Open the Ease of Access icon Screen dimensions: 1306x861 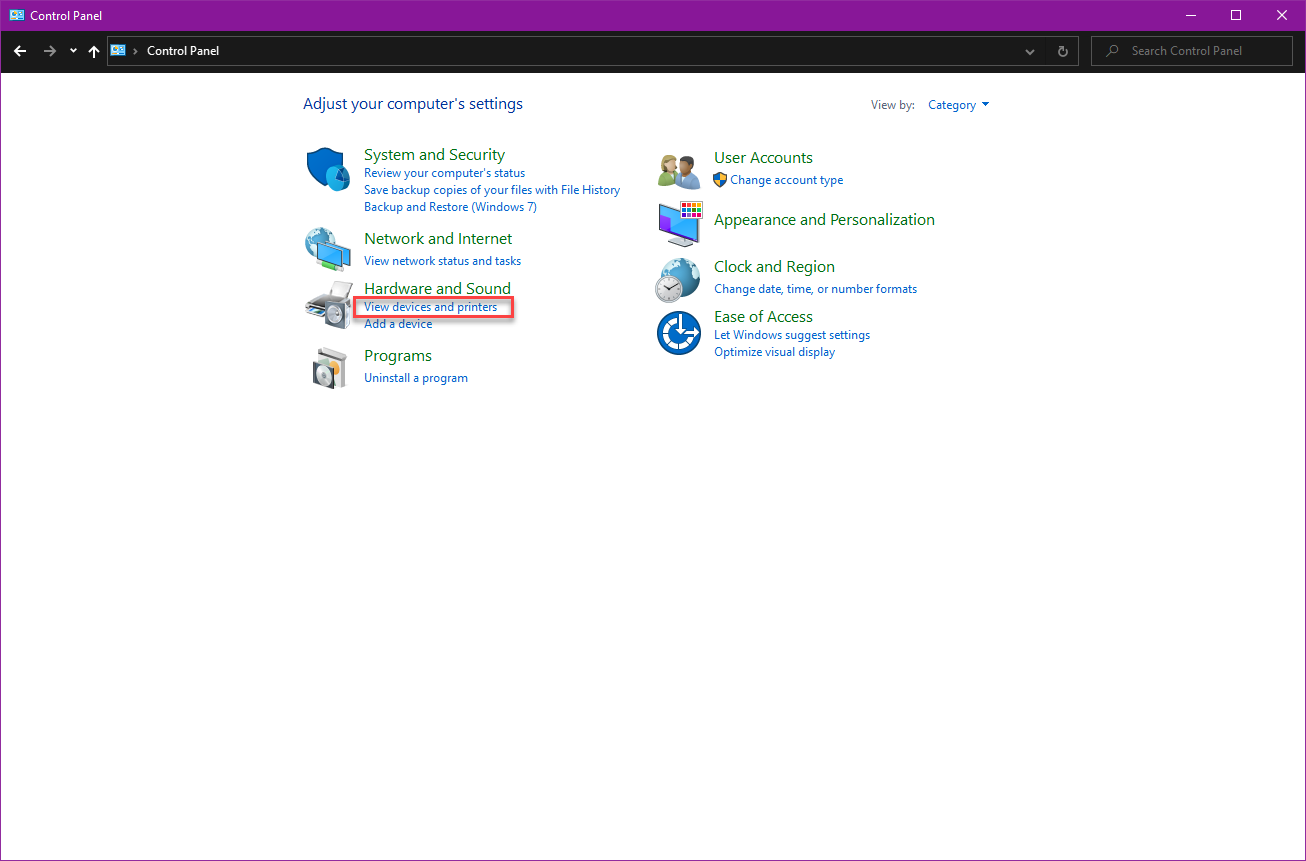(x=679, y=332)
